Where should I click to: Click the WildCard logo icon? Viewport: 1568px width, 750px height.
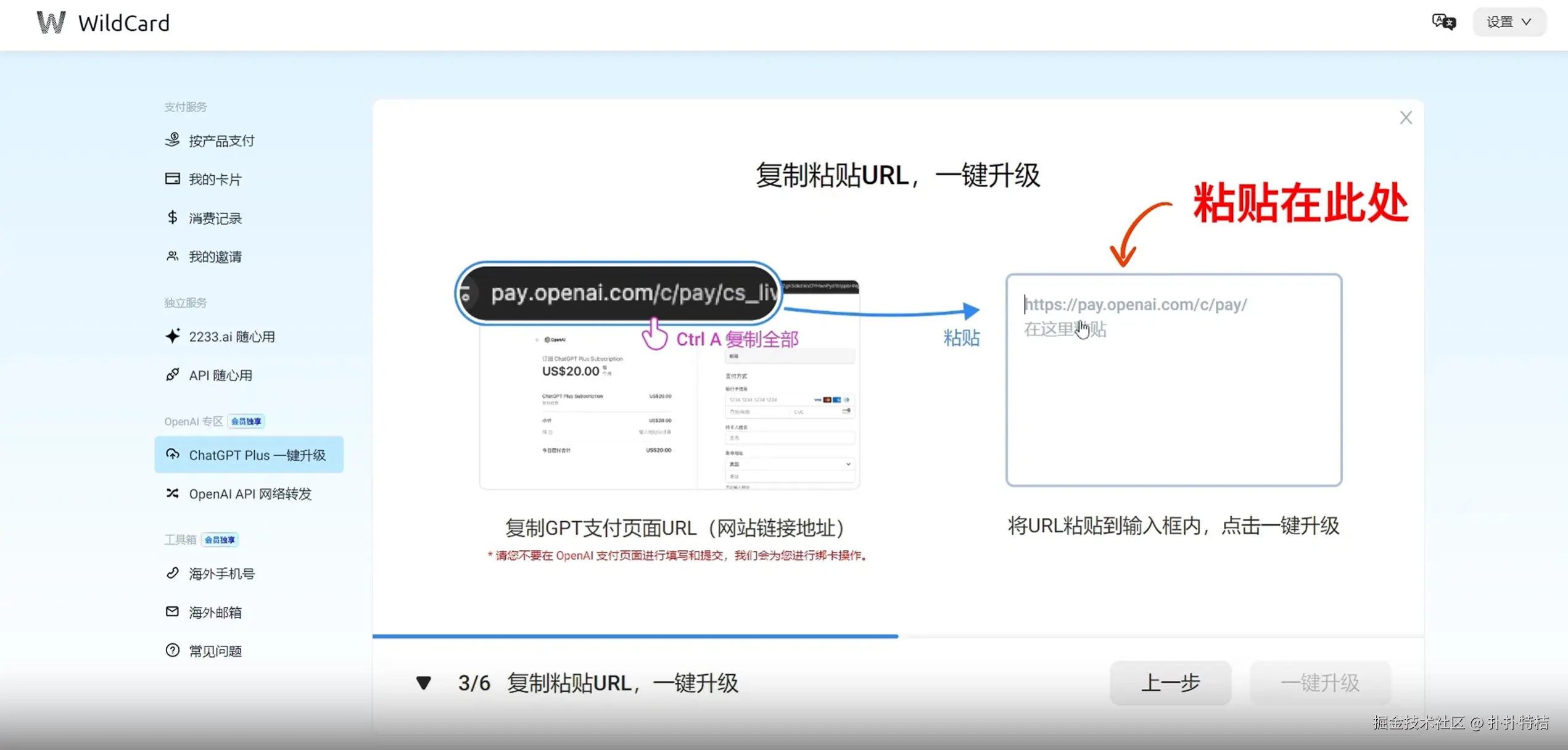pos(51,23)
